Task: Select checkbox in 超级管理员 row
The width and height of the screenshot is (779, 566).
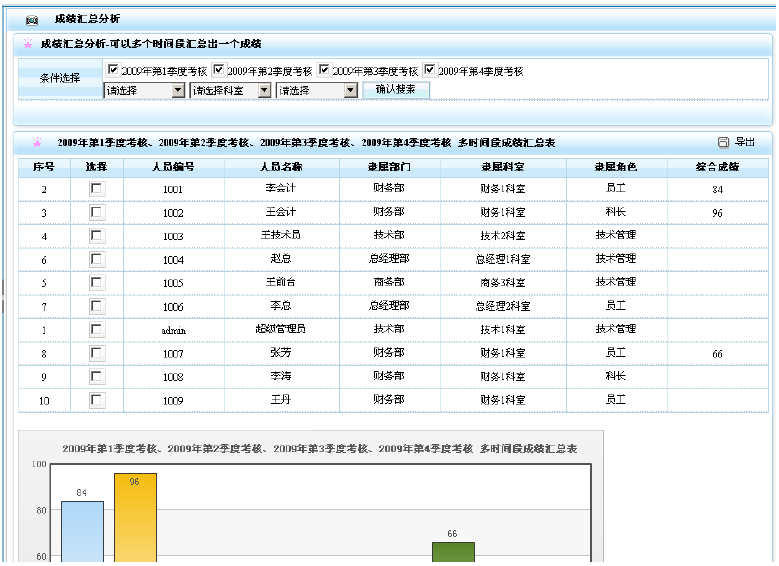Action: click(96, 329)
